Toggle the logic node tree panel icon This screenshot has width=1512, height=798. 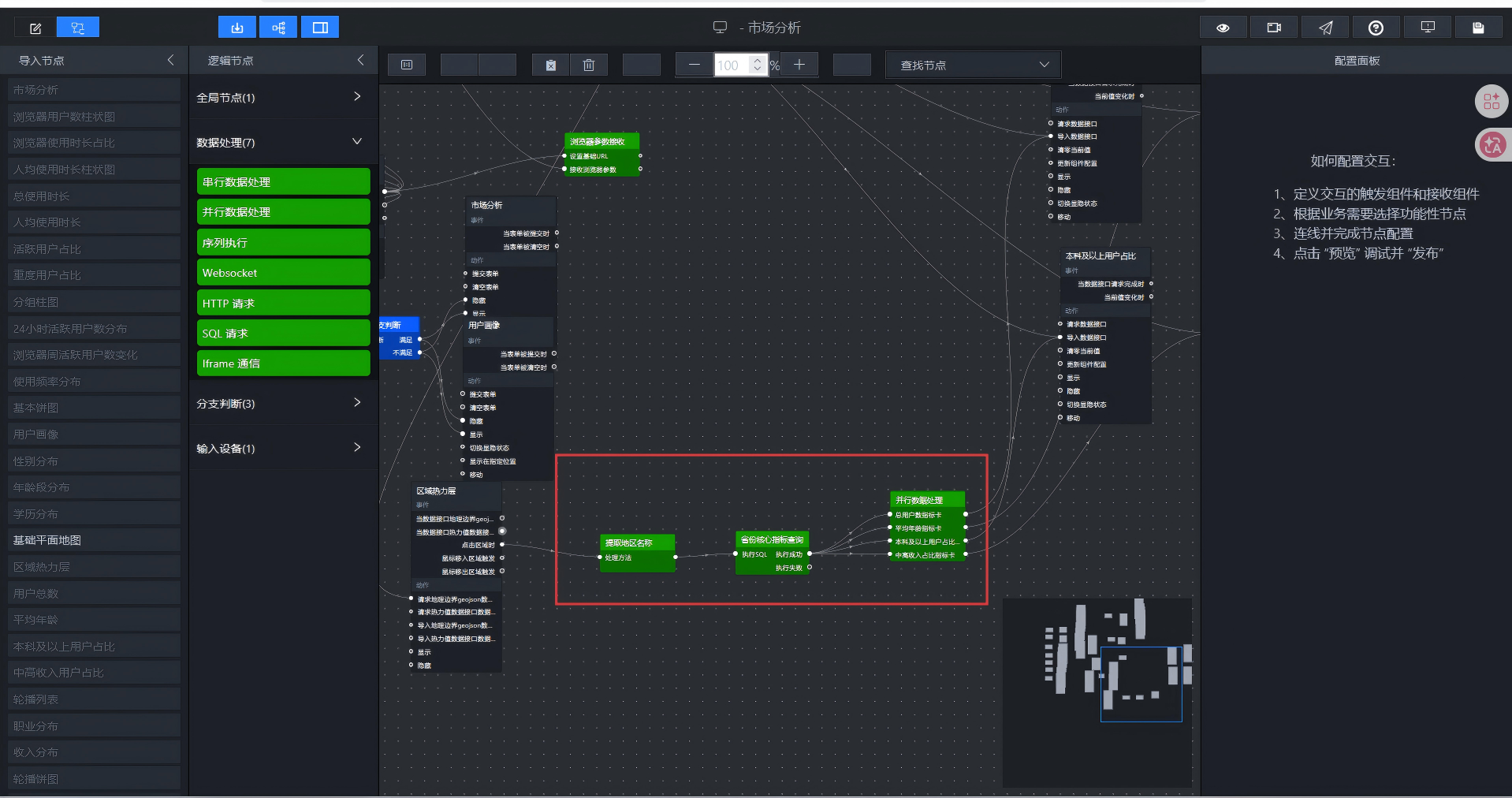[x=279, y=28]
